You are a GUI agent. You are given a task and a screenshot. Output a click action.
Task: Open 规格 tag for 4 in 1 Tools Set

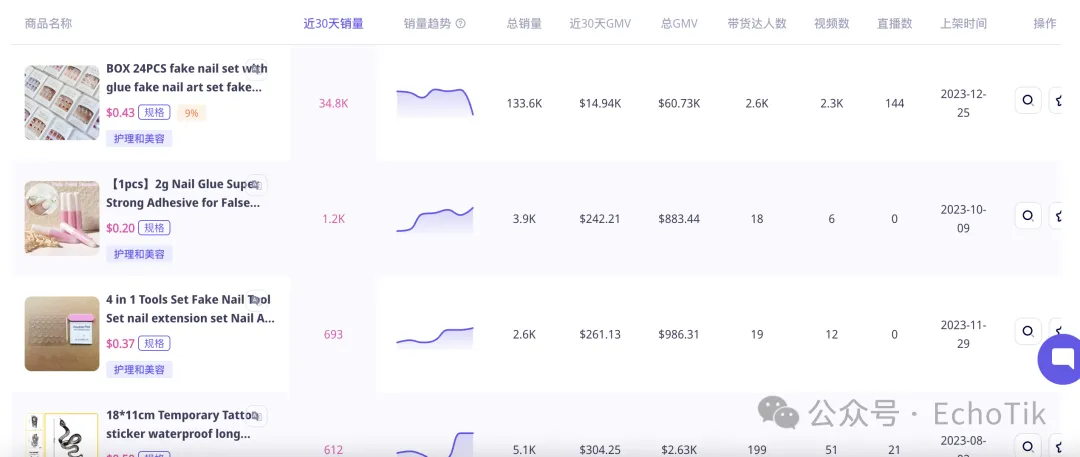pyautogui.click(x=154, y=343)
